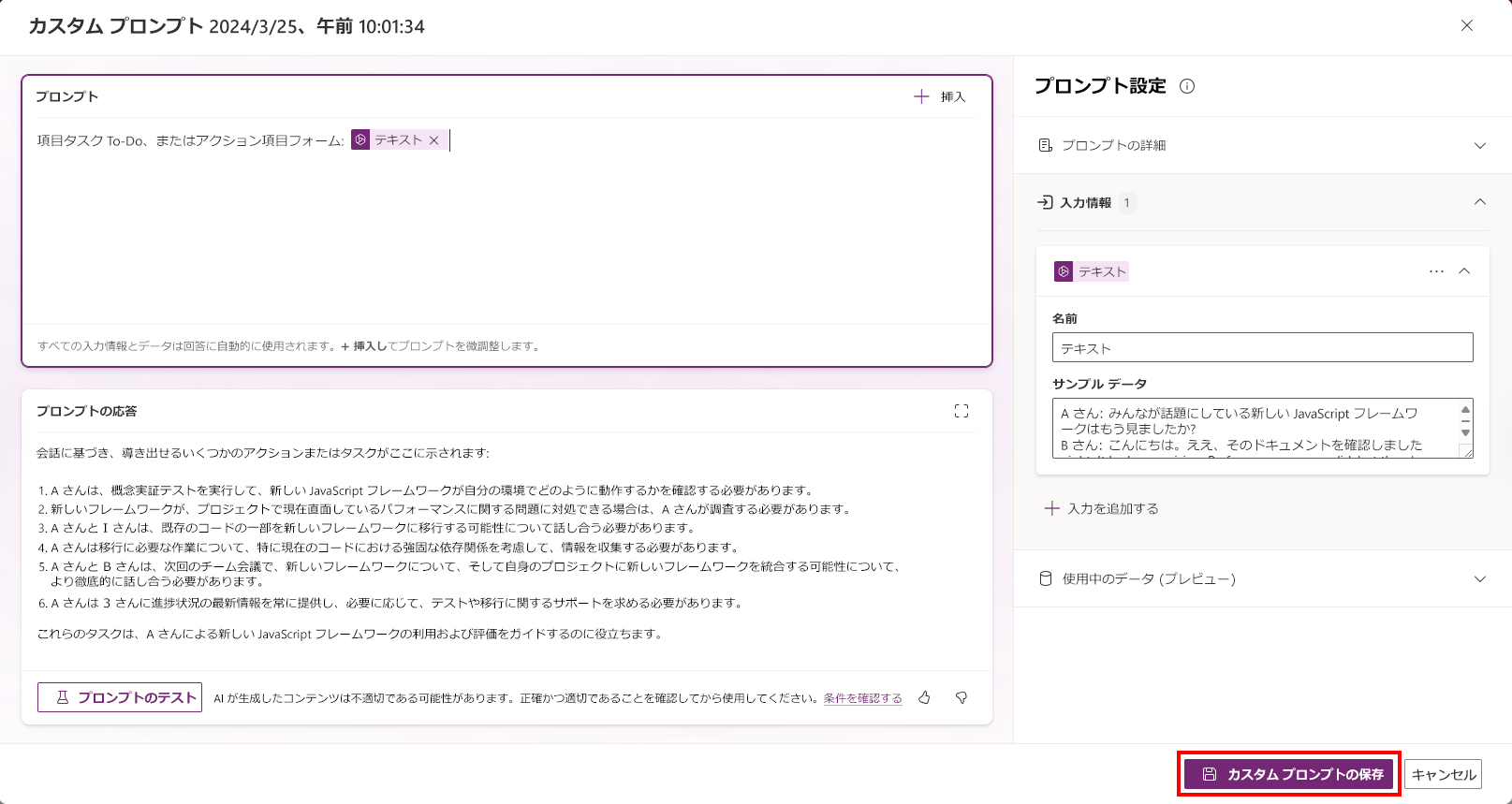Click the 使用中のデータ (プレビュー) label

(1149, 578)
